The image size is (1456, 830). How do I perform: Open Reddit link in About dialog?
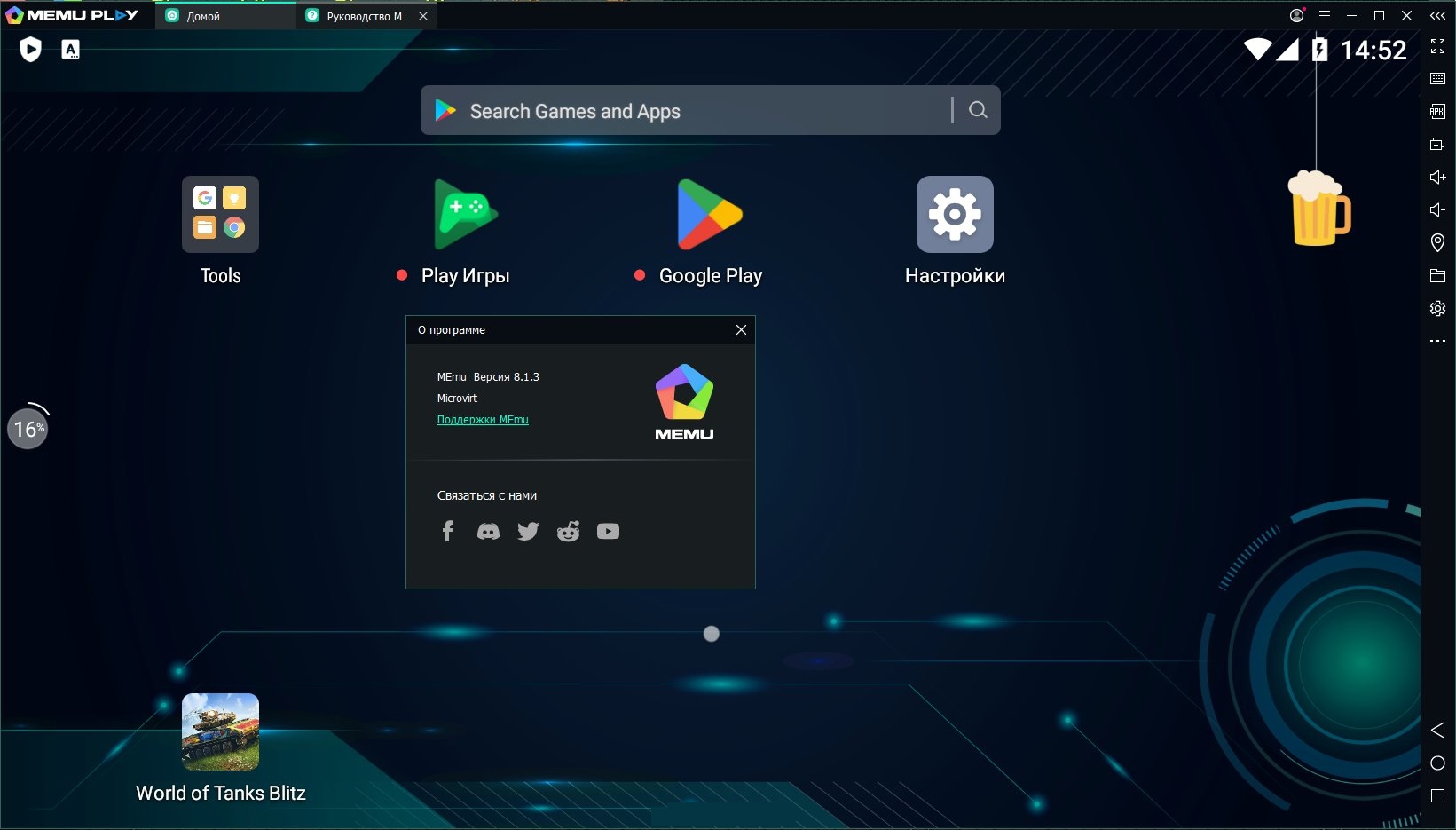coord(568,531)
